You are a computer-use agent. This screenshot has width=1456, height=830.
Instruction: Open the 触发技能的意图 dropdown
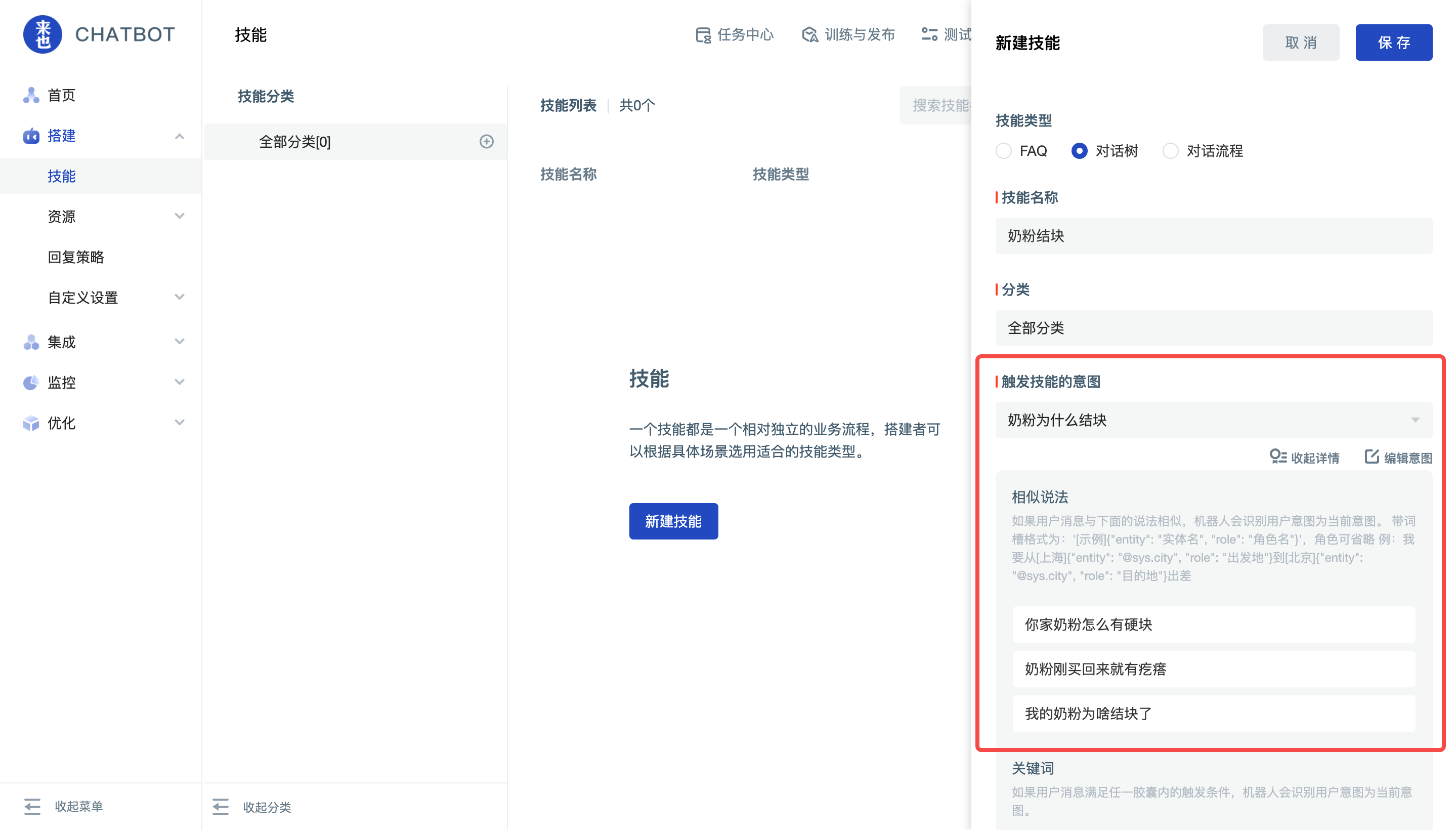click(1213, 420)
